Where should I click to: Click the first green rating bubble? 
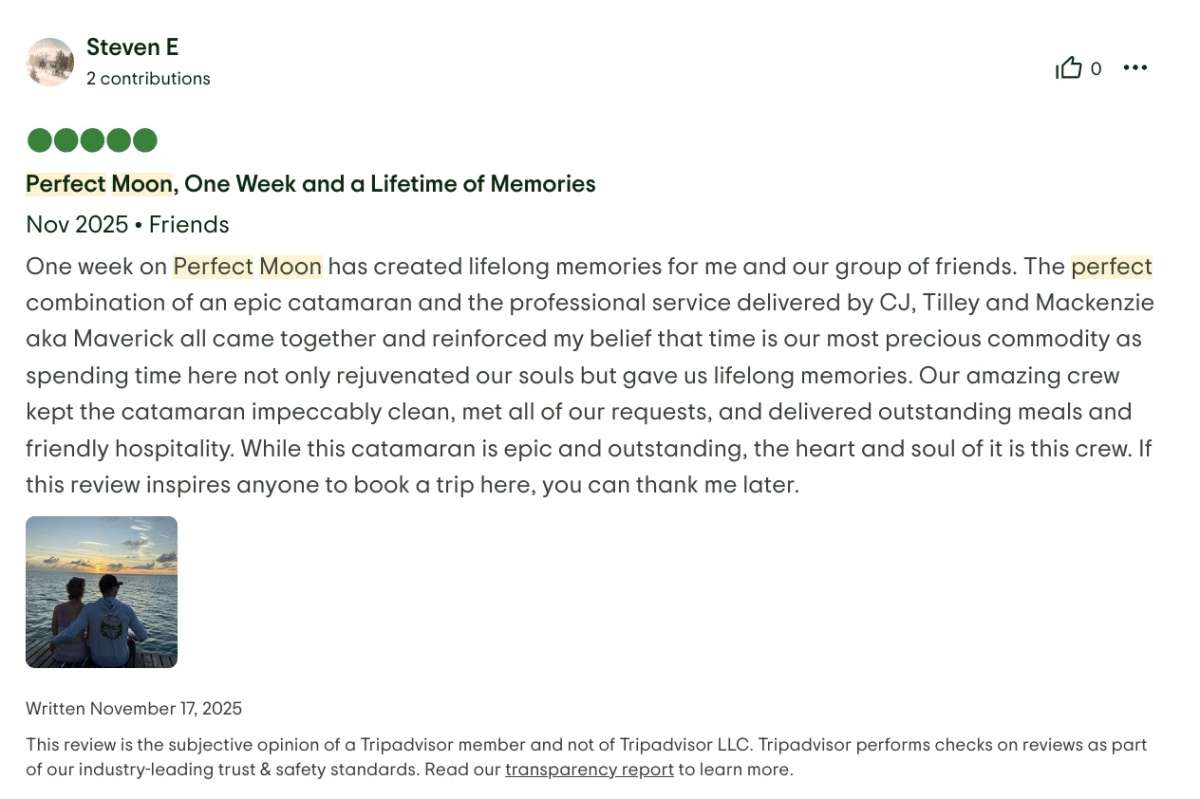coord(39,140)
